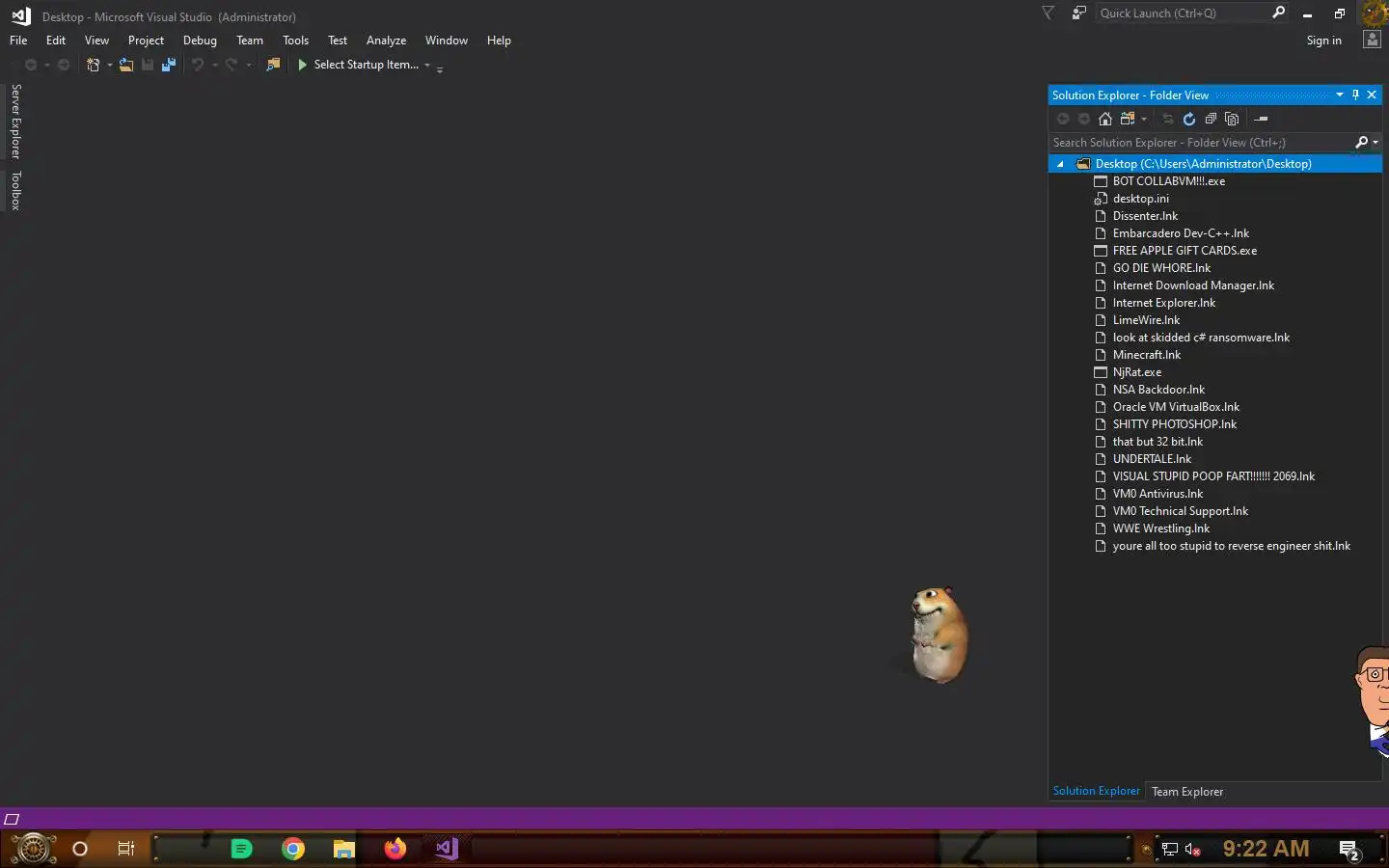This screenshot has height=868, width=1389.
Task: Open the Server Explorer side tab
Action: [x=15, y=122]
